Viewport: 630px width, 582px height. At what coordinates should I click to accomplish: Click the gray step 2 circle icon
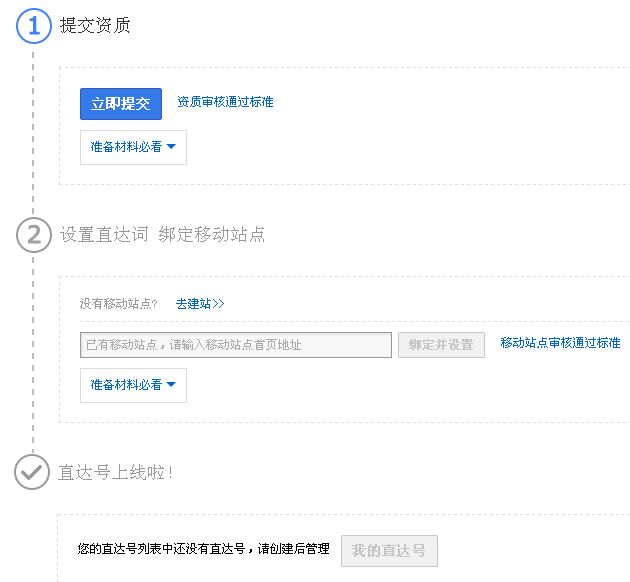(34, 235)
